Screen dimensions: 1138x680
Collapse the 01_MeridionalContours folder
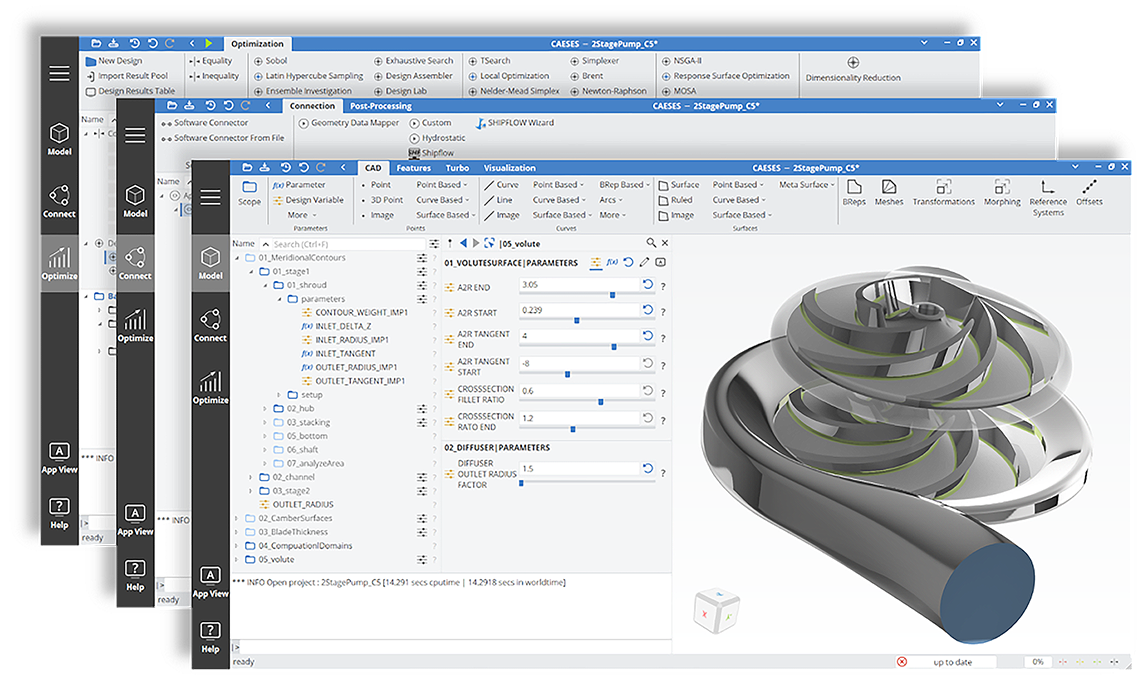click(x=237, y=258)
